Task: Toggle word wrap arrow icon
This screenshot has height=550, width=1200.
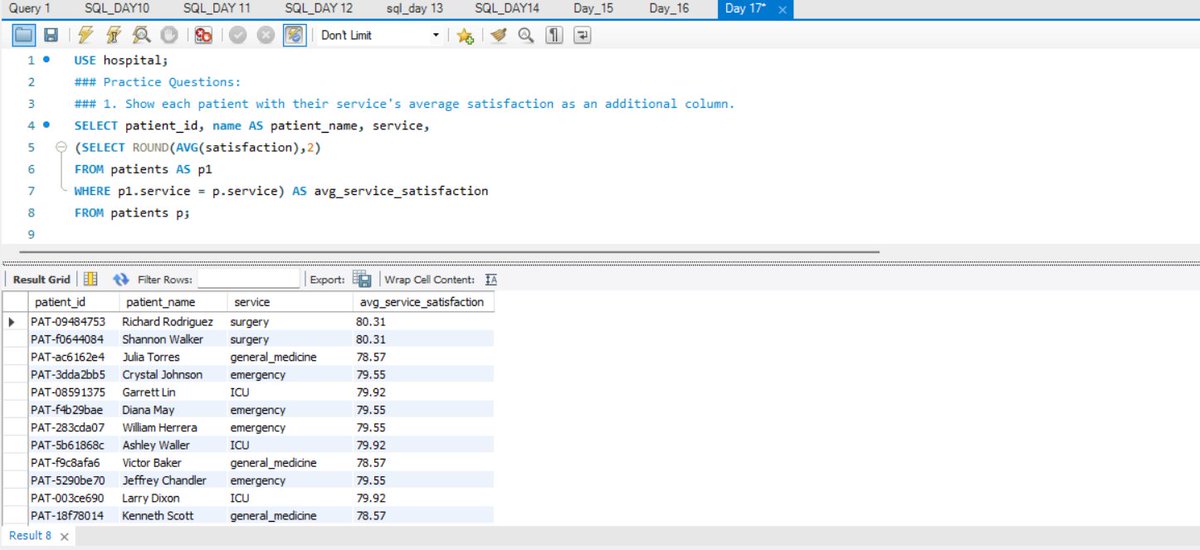Action: (582, 35)
